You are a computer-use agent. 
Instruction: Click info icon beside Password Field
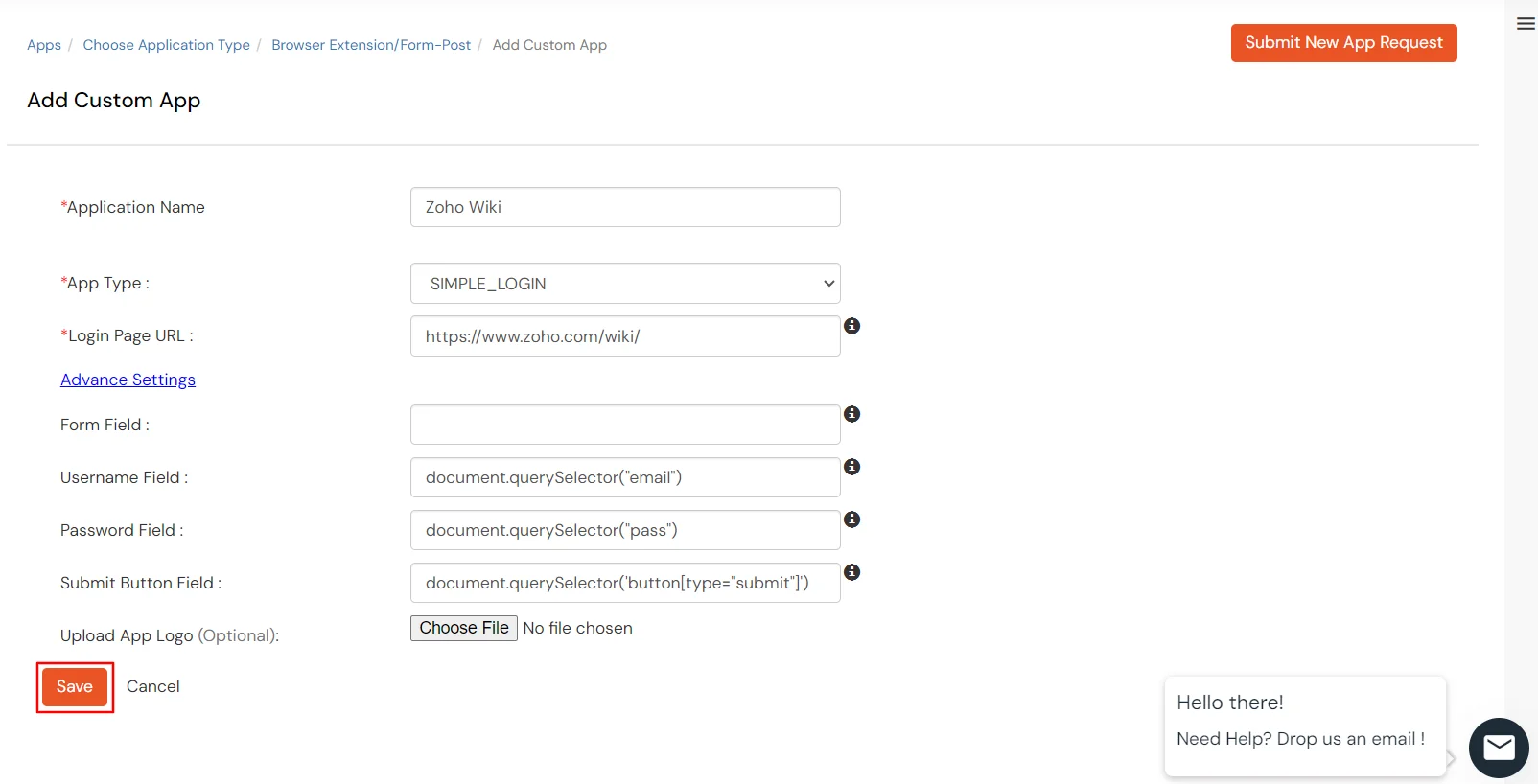[x=851, y=519]
